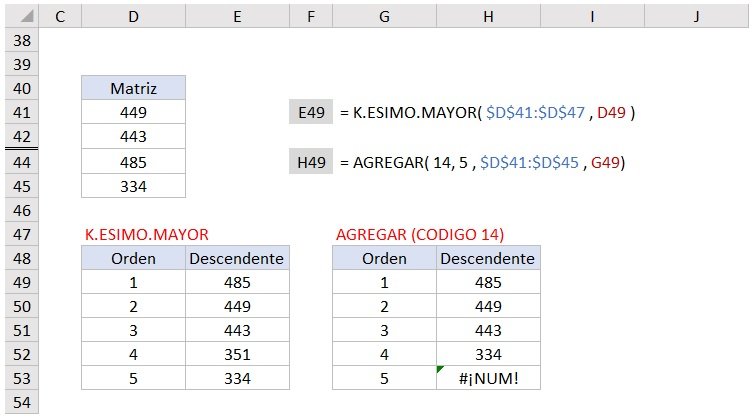The width and height of the screenshot is (753, 420).
Task: Select the Matriz header cell
Action: 133,89
